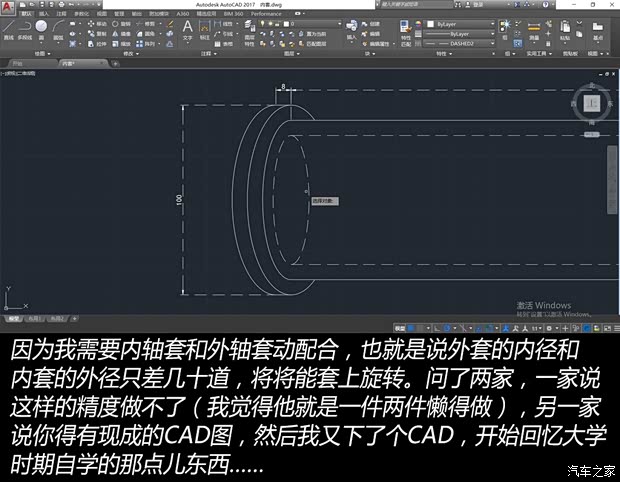Click the Edit Attributes (编辑属性) button

coord(376,44)
